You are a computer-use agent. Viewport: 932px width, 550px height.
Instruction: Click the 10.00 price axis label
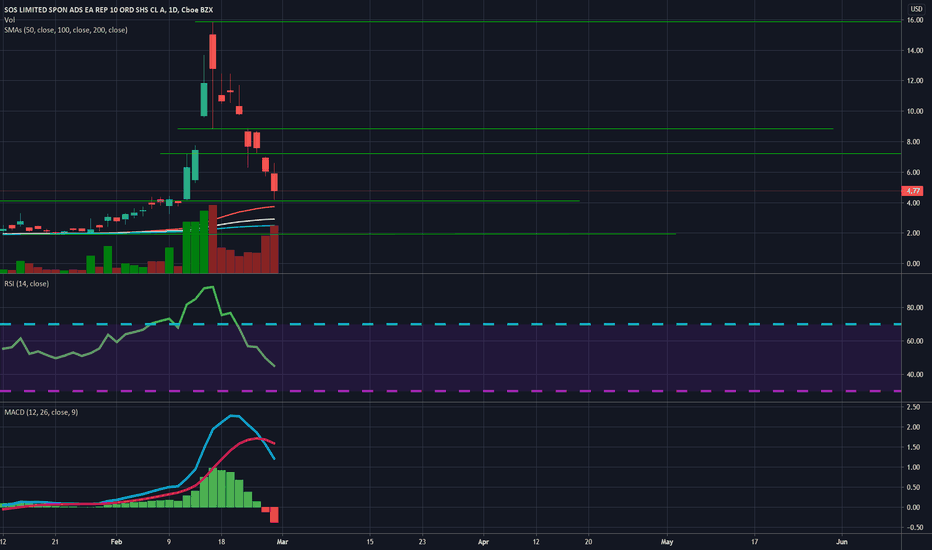[x=915, y=111]
